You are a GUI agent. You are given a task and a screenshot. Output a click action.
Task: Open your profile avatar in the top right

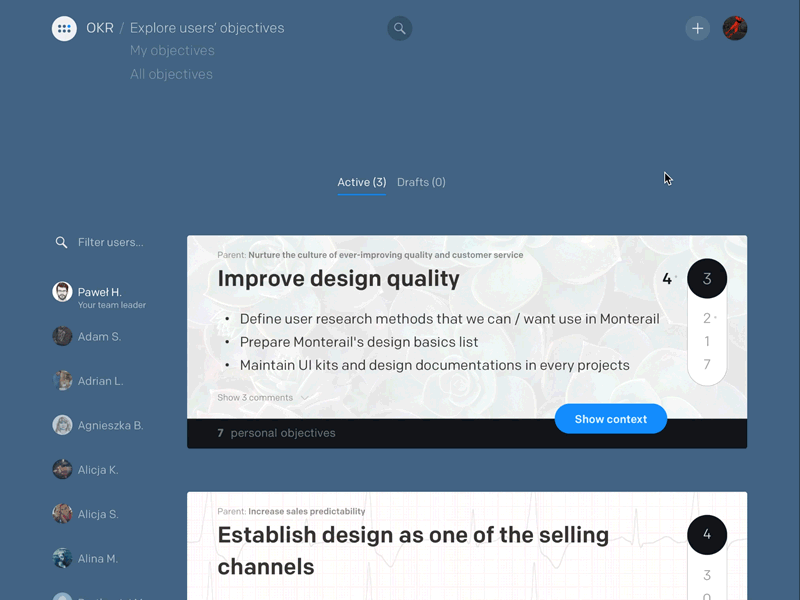coord(734,28)
